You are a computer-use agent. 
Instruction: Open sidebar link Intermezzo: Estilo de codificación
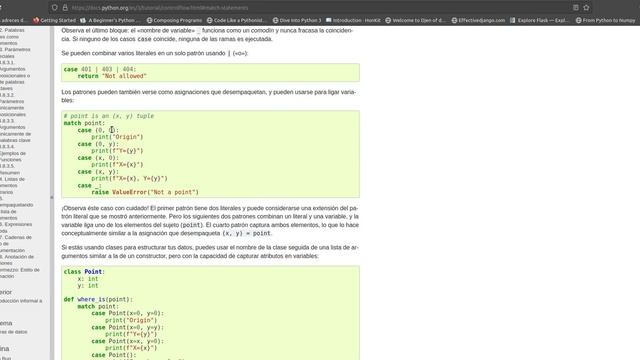coord(20,273)
